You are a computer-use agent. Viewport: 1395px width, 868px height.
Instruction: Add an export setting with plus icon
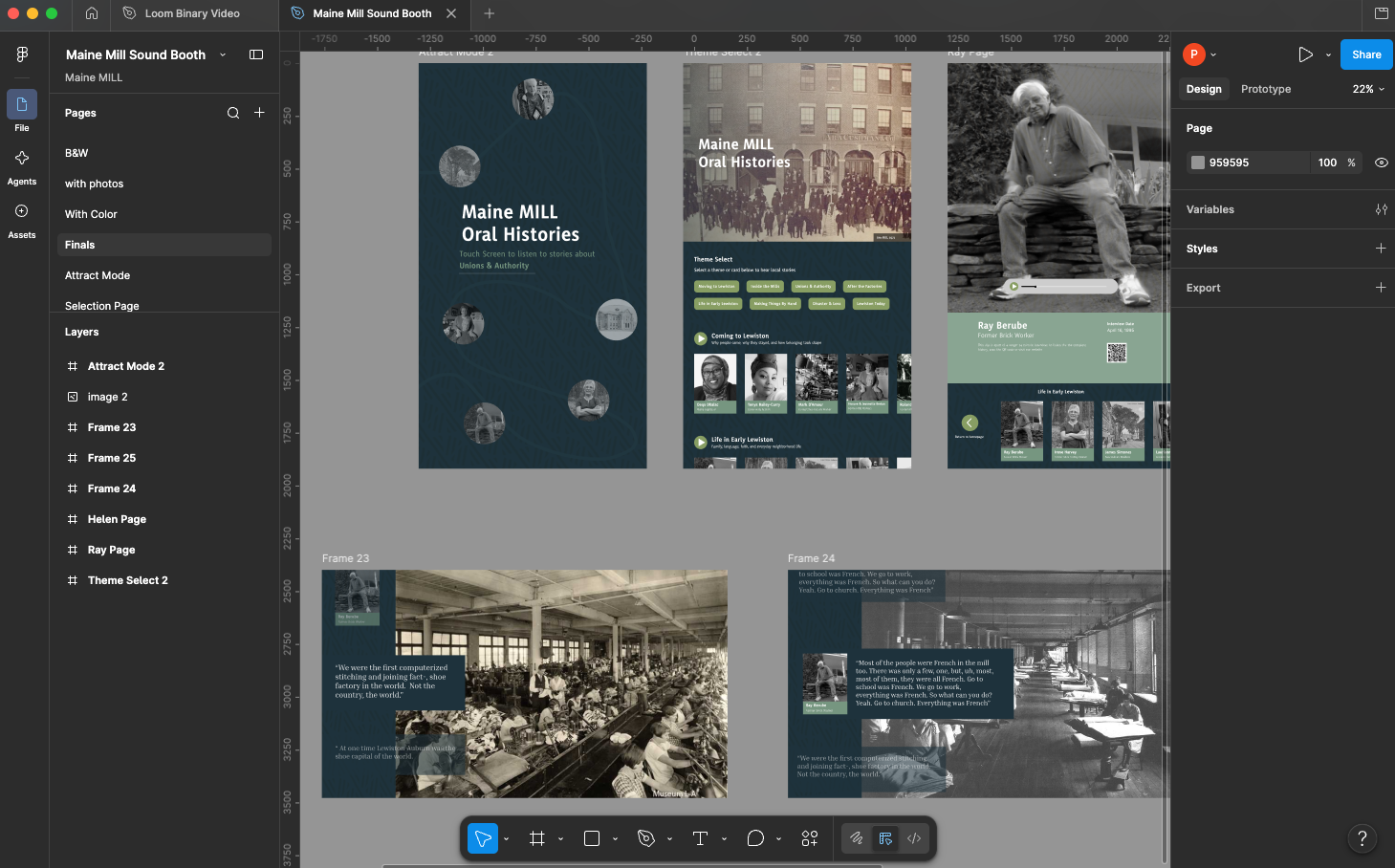point(1381,288)
